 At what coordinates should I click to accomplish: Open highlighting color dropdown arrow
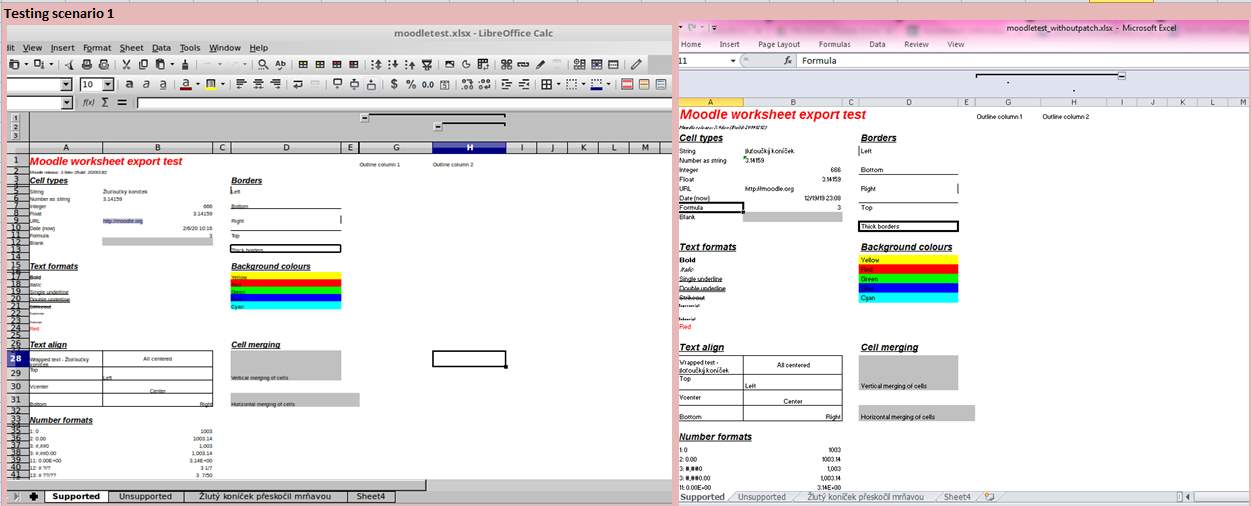[223, 84]
